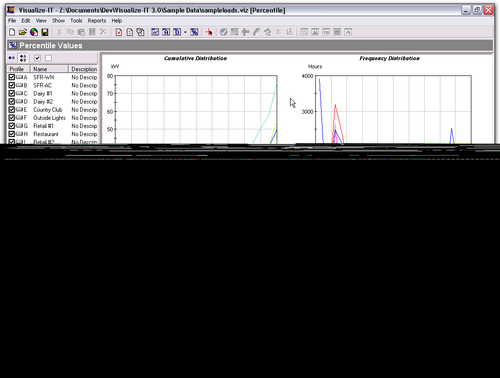Open a file with folder icon
The height and width of the screenshot is (378, 500).
(23, 32)
